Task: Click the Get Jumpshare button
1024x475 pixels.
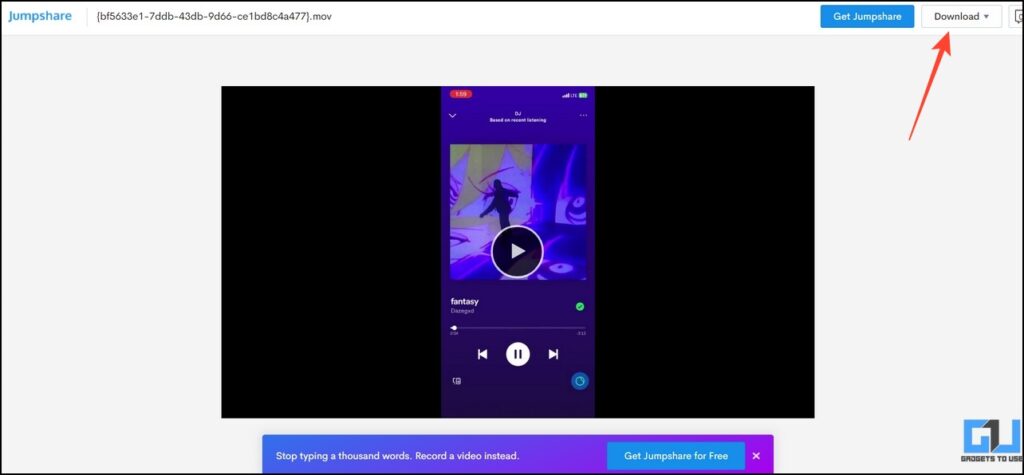Action: (867, 16)
